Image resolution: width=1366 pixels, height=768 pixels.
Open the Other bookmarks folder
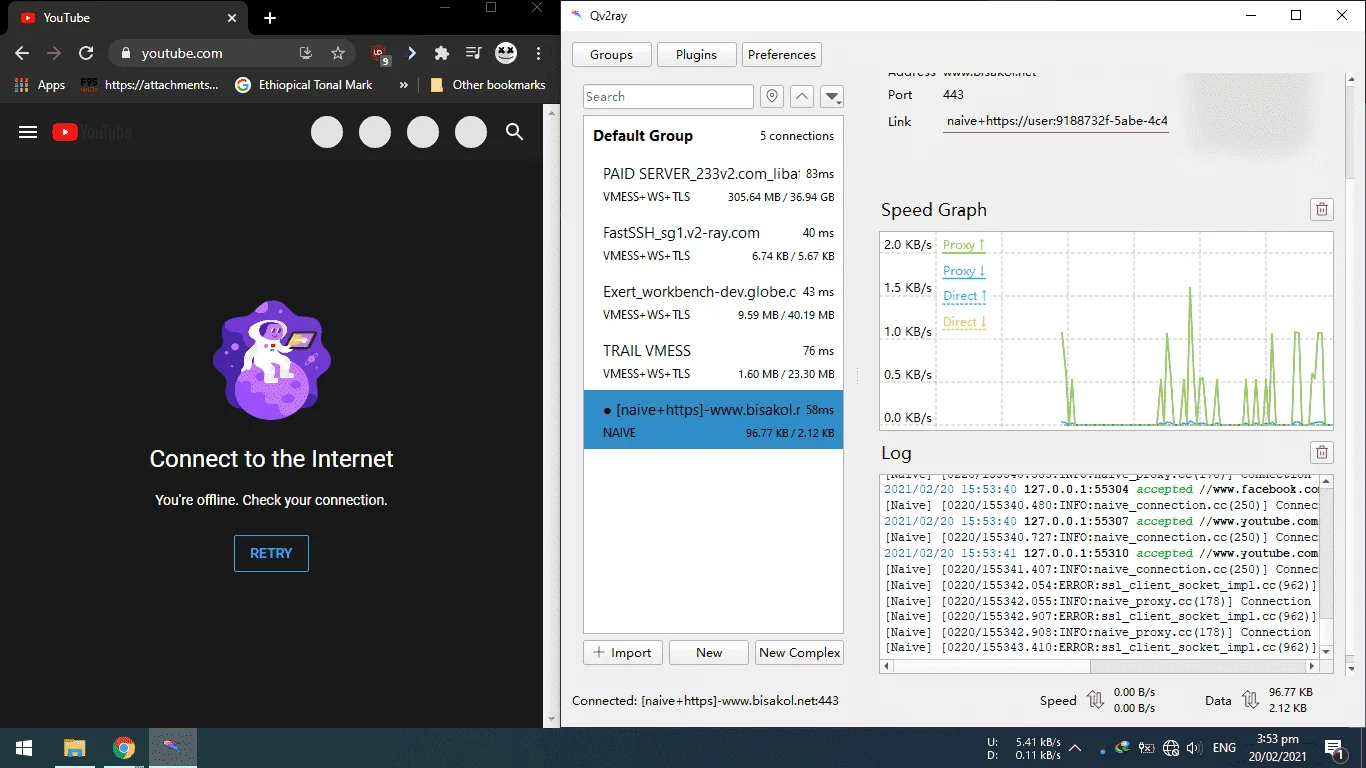488,85
